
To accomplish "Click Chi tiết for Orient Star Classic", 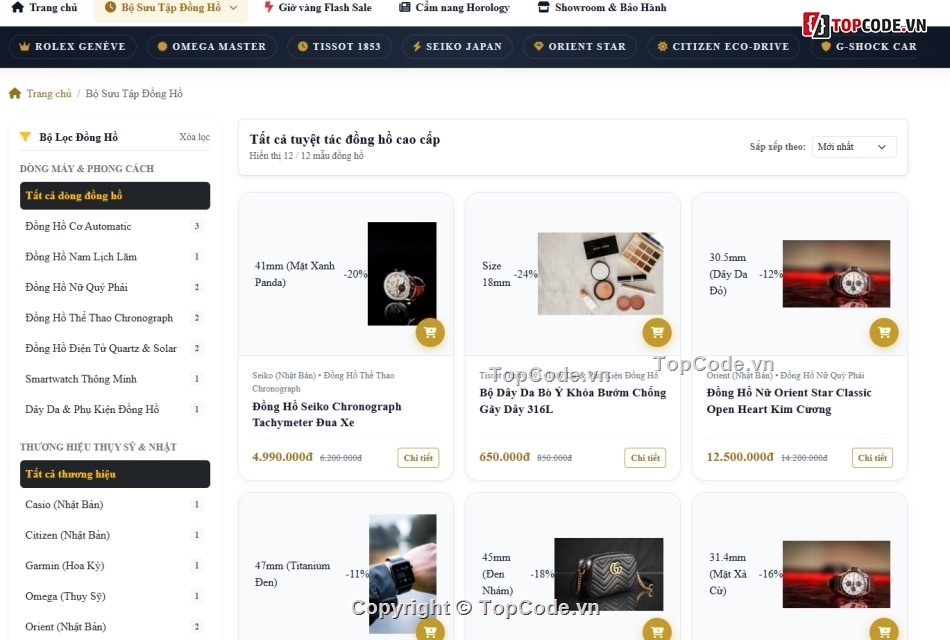I will click(872, 458).
